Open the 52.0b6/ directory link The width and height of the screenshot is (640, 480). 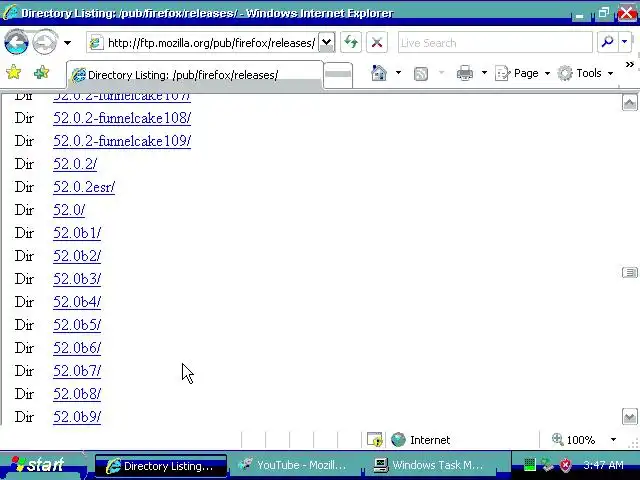pos(77,348)
